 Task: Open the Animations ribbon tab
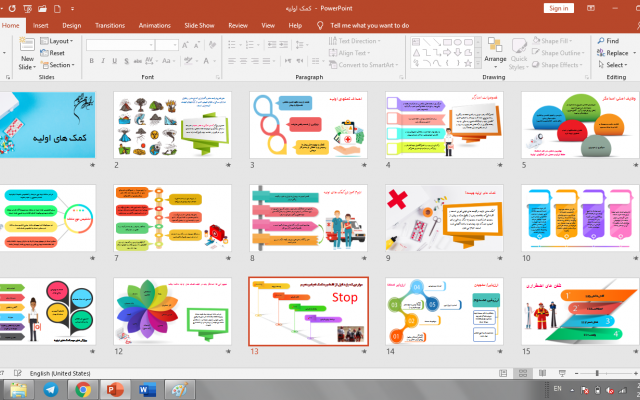155,25
